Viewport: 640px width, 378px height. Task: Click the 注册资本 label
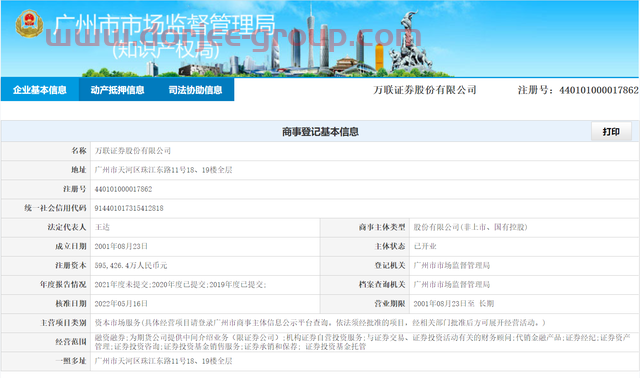[71, 265]
